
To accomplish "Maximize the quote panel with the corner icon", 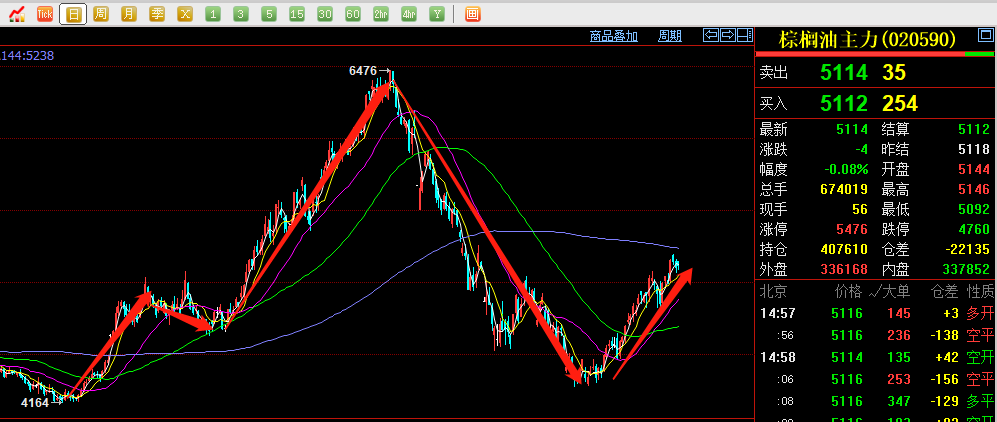I will [985, 36].
